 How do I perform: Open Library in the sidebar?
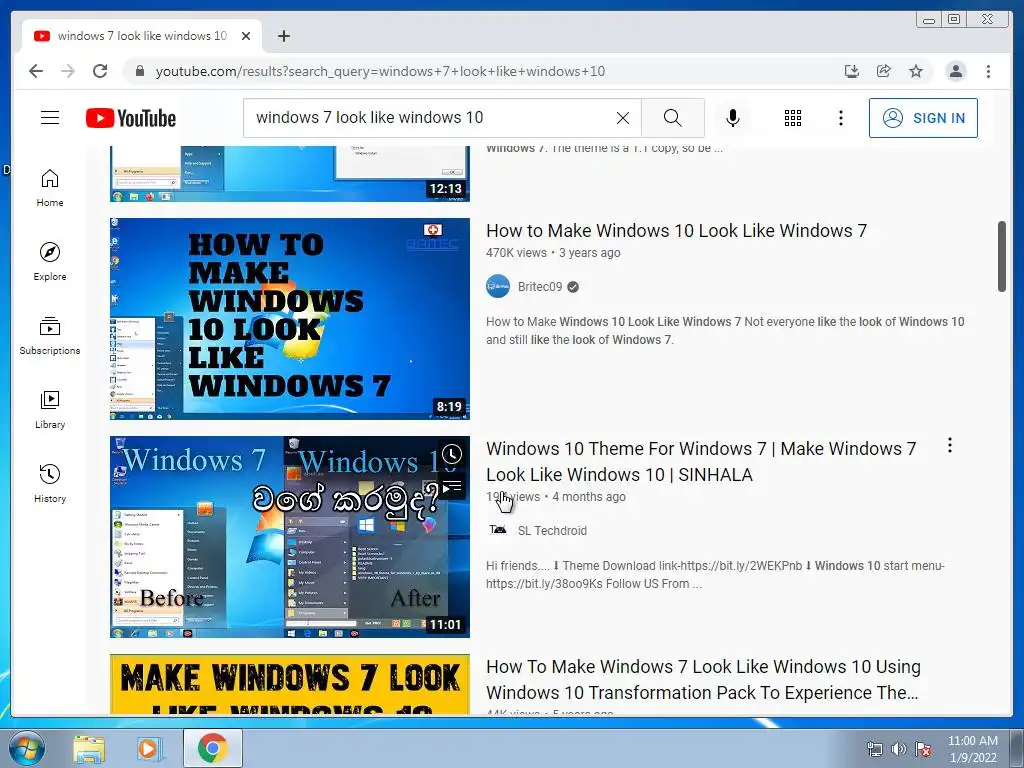click(x=50, y=410)
